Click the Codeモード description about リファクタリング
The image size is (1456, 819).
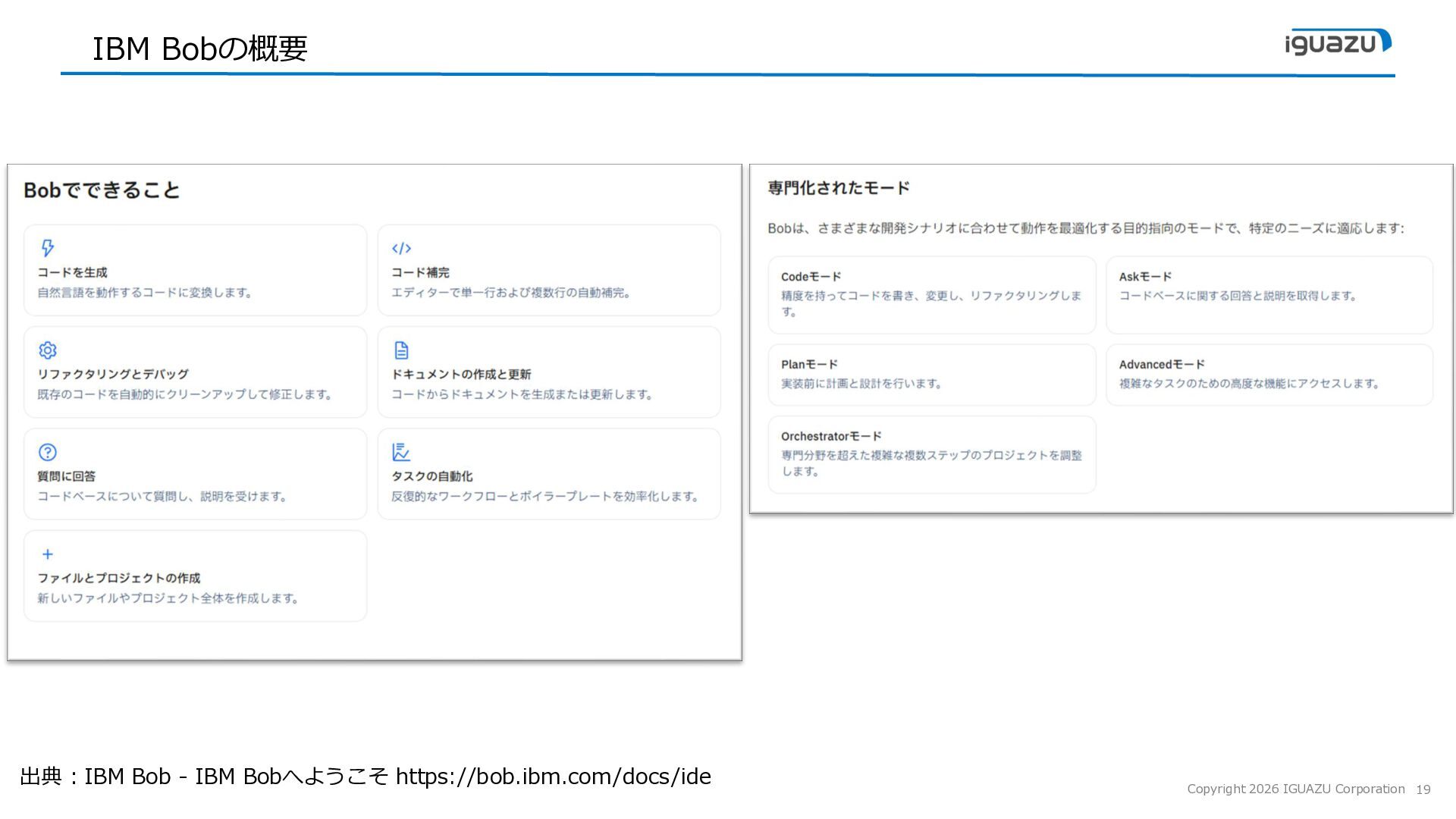[x=931, y=303]
